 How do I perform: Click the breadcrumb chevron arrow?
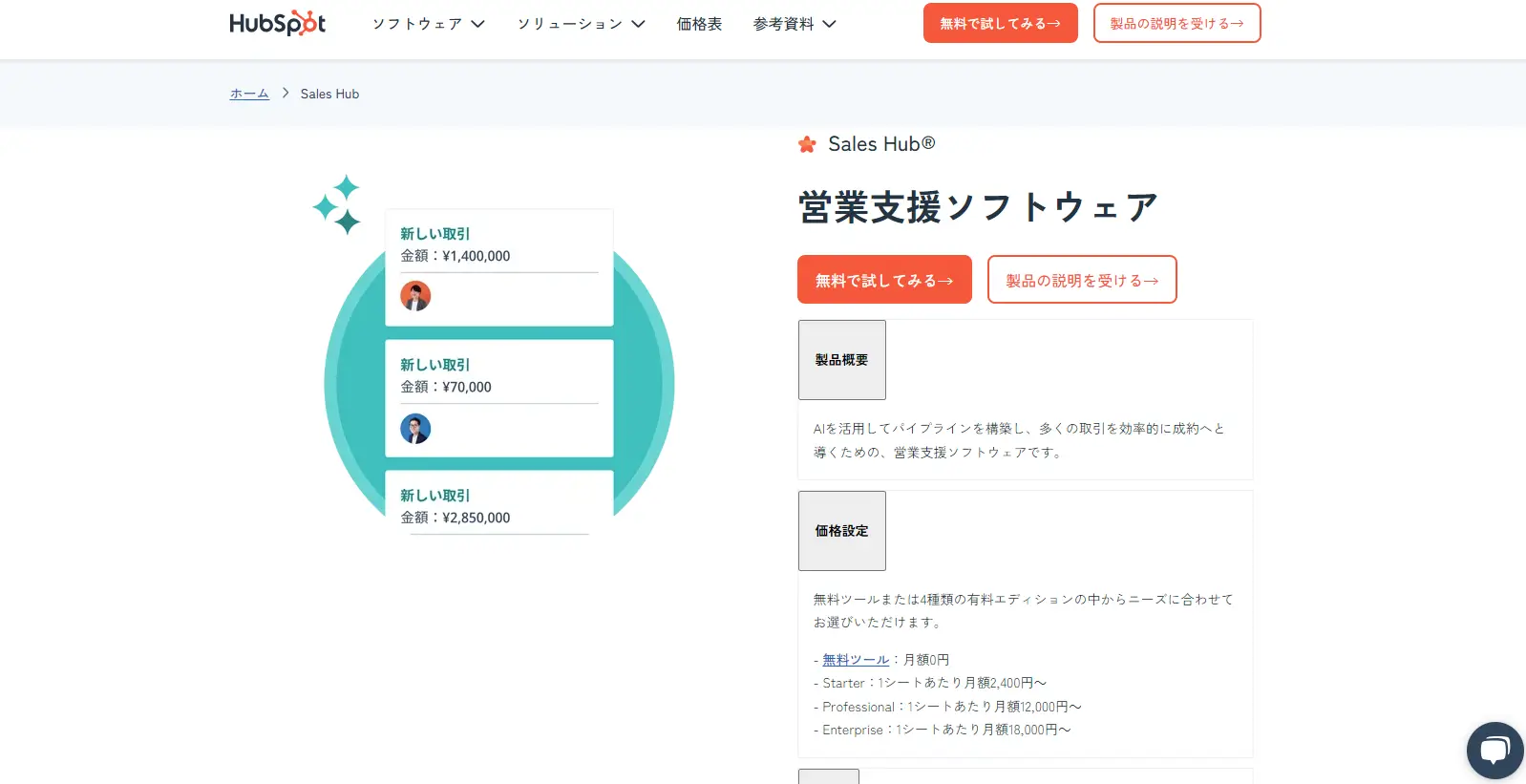tap(285, 94)
